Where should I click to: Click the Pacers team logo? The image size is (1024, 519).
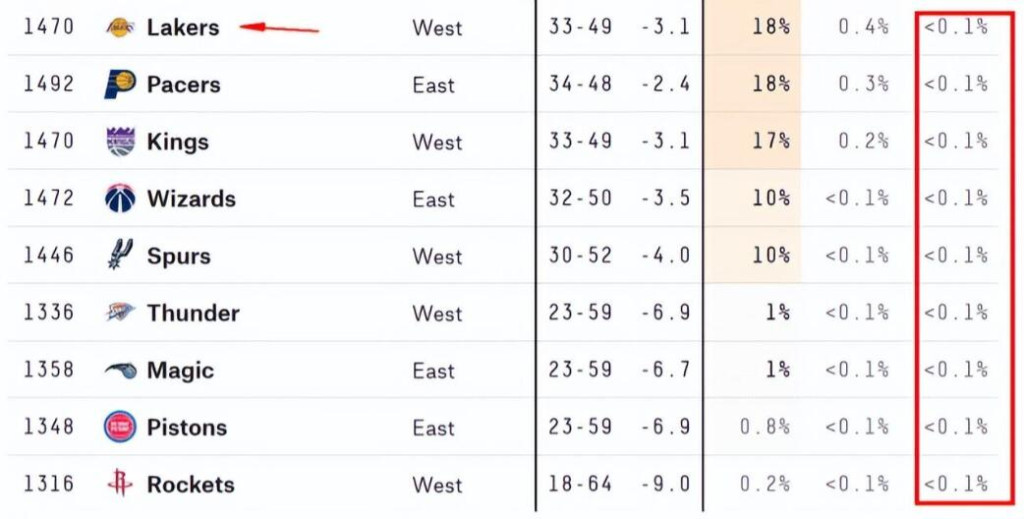tap(120, 84)
